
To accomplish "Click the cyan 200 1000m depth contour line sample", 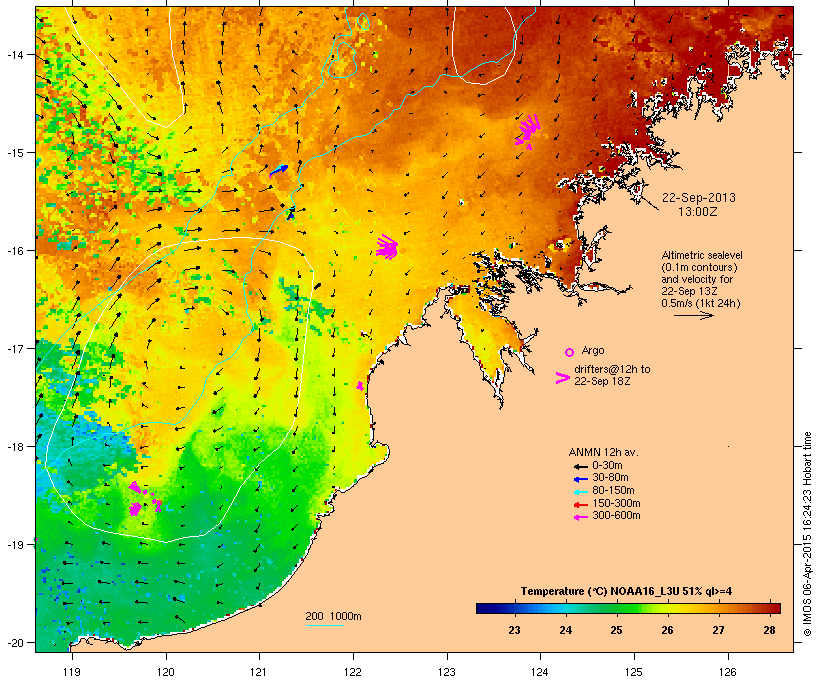I will [x=325, y=625].
